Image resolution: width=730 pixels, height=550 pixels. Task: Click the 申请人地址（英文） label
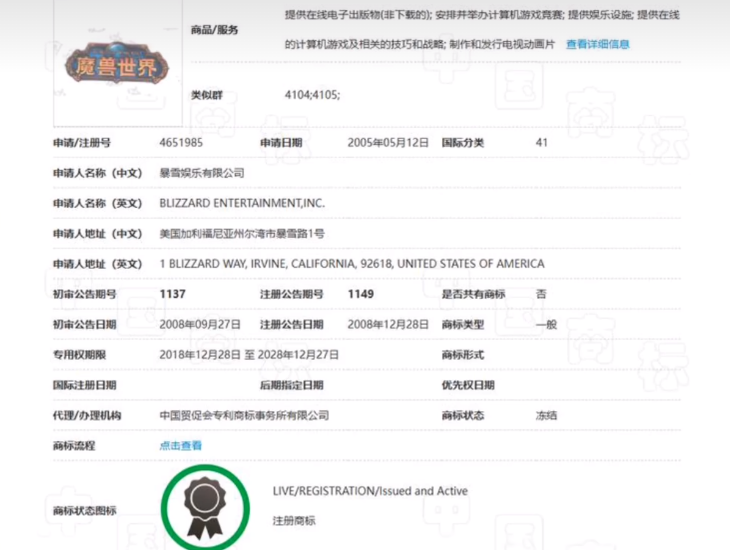point(97,264)
